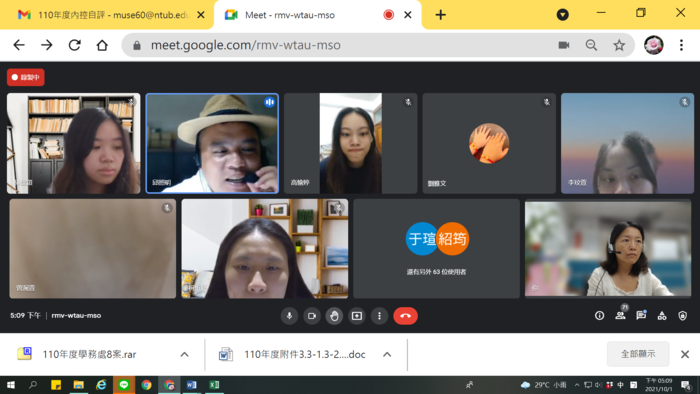This screenshot has width=700, height=394.
Task: Select the speaking participant tile with hat
Action: [x=212, y=143]
